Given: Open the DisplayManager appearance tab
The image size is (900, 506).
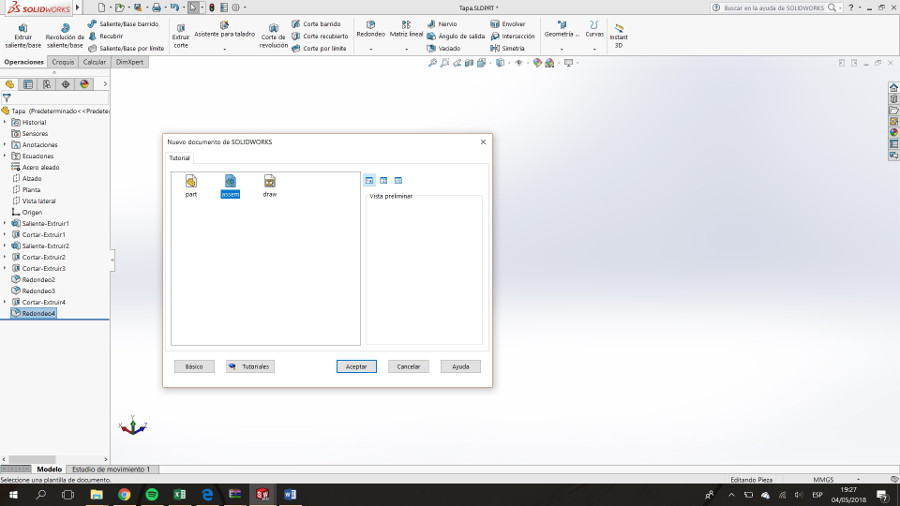Looking at the screenshot, I should pyautogui.click(x=84, y=84).
